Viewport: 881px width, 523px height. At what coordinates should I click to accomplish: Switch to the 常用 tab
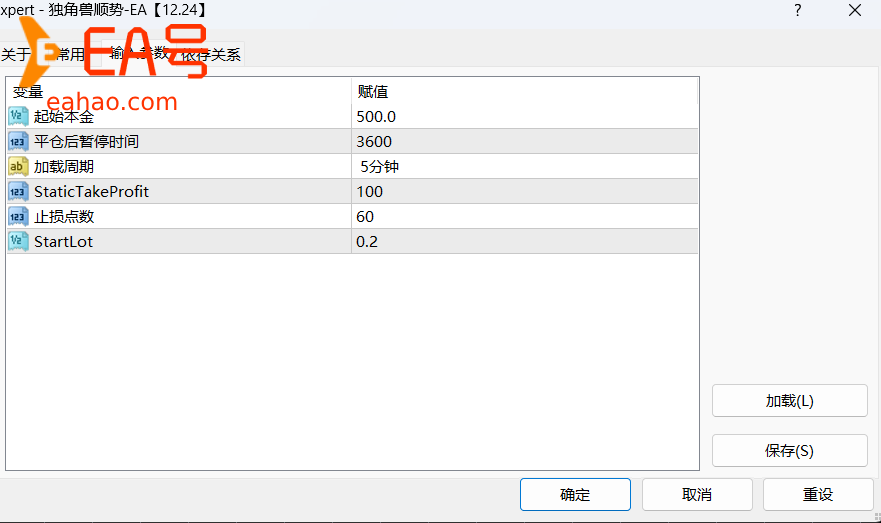pos(70,54)
